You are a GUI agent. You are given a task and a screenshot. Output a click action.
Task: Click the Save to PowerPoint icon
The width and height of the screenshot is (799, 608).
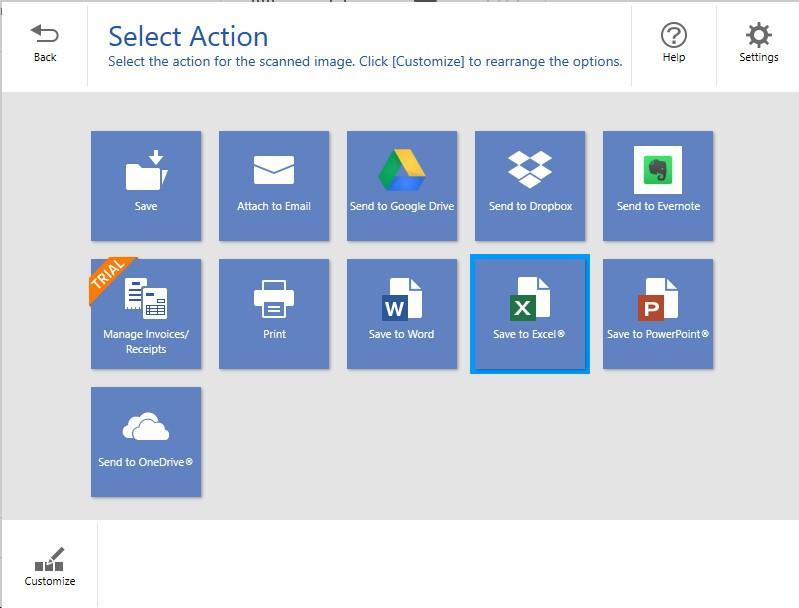[x=657, y=298]
